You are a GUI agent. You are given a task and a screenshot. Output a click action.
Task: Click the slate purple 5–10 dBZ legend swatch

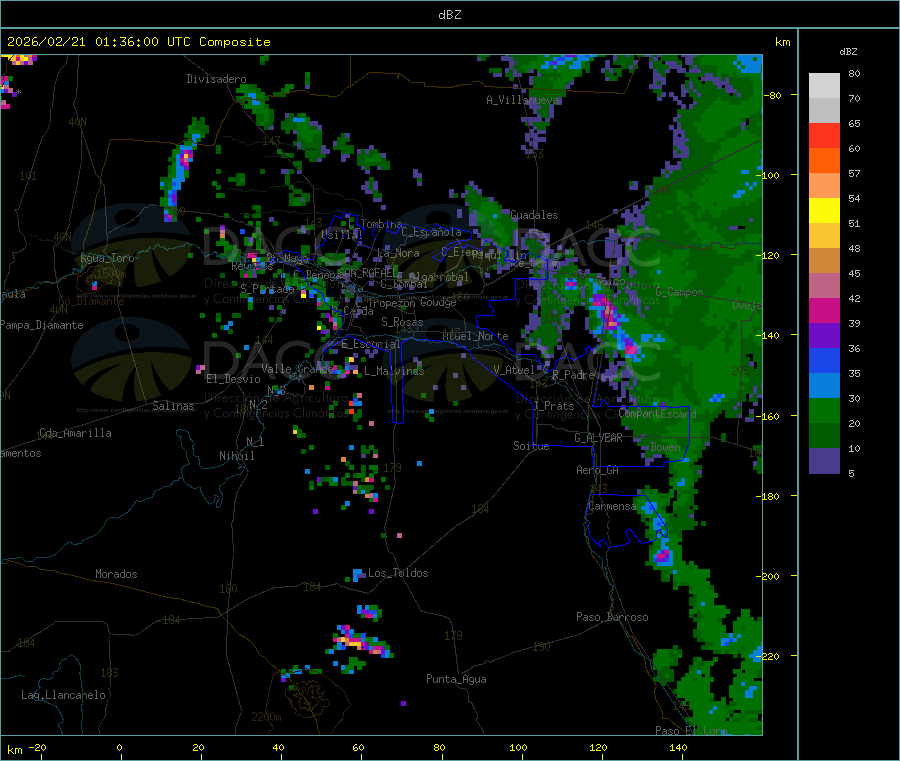tap(824, 461)
